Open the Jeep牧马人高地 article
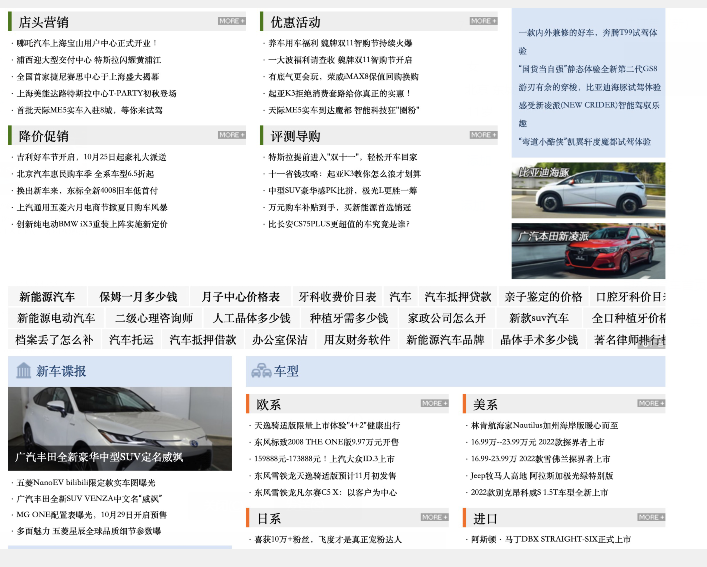Image resolution: width=707 pixels, height=567 pixels. 542,476
